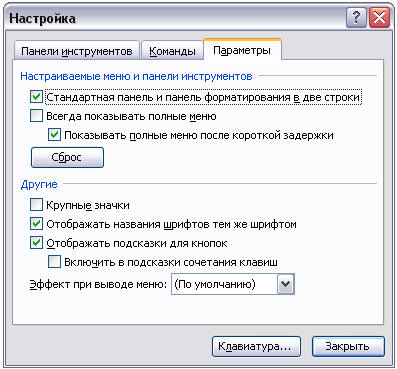This screenshot has height=369, width=397.
Task: Check Включить в подсказки сочетания клавиш
Action: tap(54, 262)
